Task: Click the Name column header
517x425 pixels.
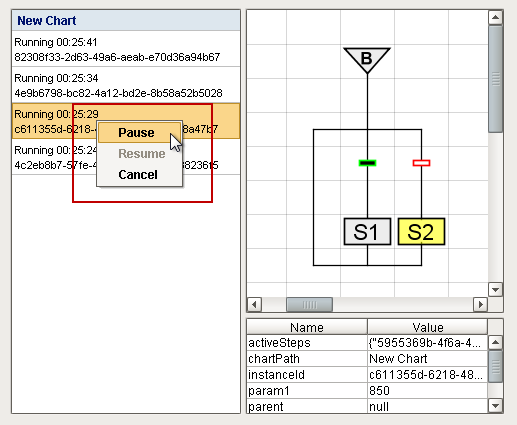Action: click(307, 327)
